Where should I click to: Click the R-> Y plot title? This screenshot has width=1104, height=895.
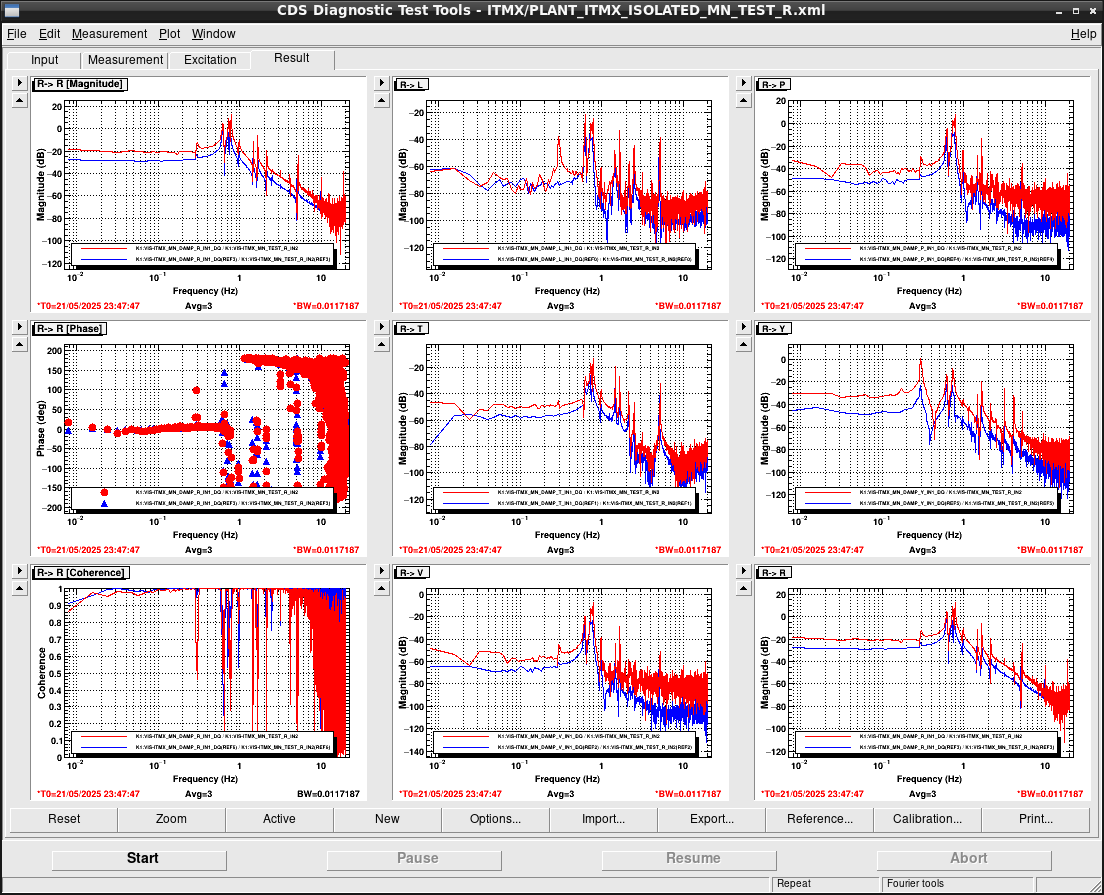coord(773,329)
